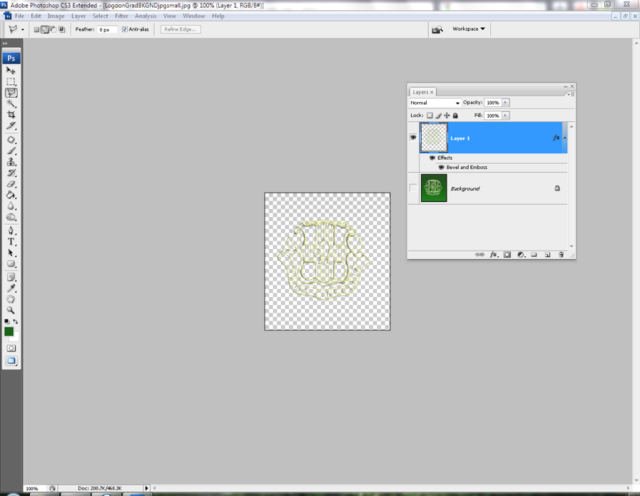640x496 pixels.
Task: Reset default foreground and background colors
Action: point(7,322)
